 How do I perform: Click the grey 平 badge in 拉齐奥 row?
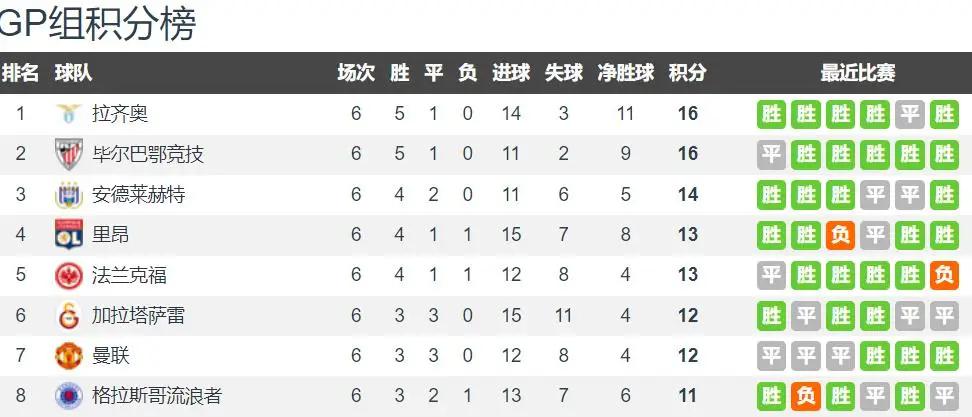[909, 114]
